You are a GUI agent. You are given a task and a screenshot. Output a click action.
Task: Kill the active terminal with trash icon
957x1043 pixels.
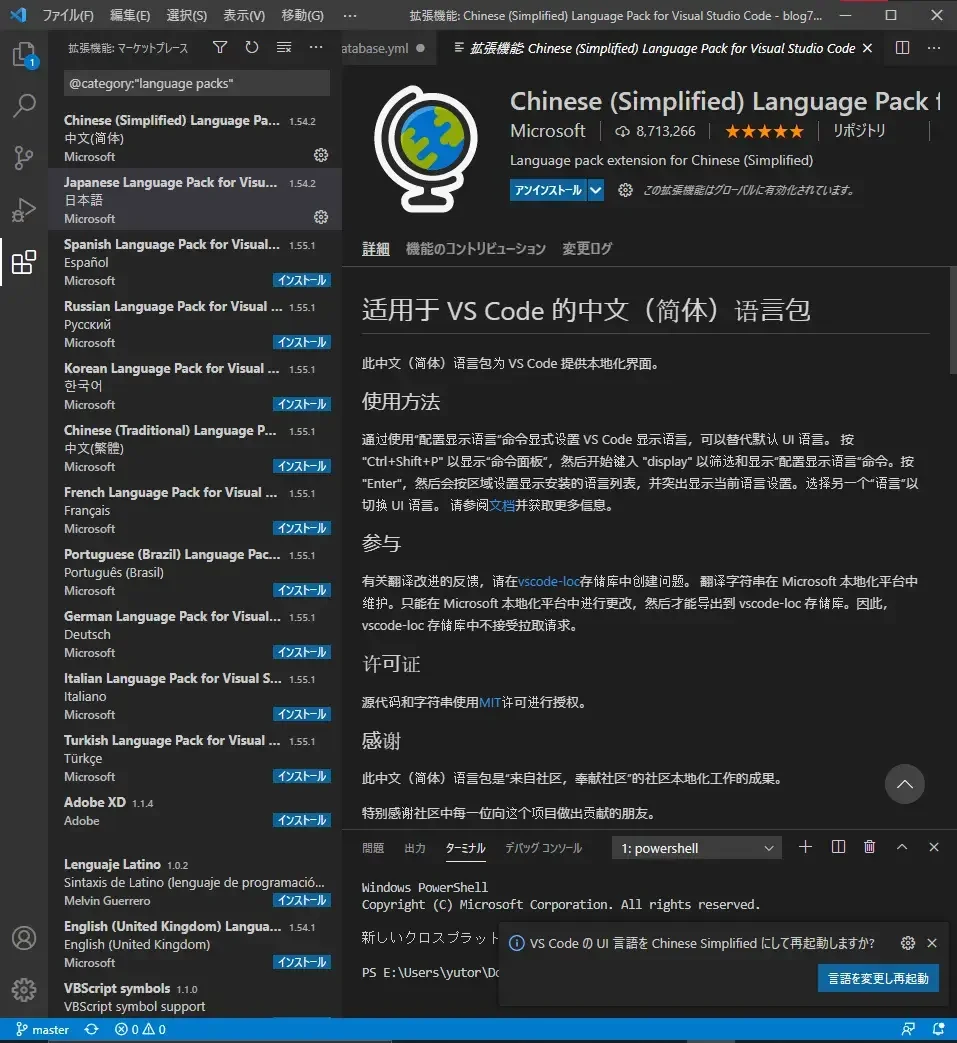click(869, 846)
